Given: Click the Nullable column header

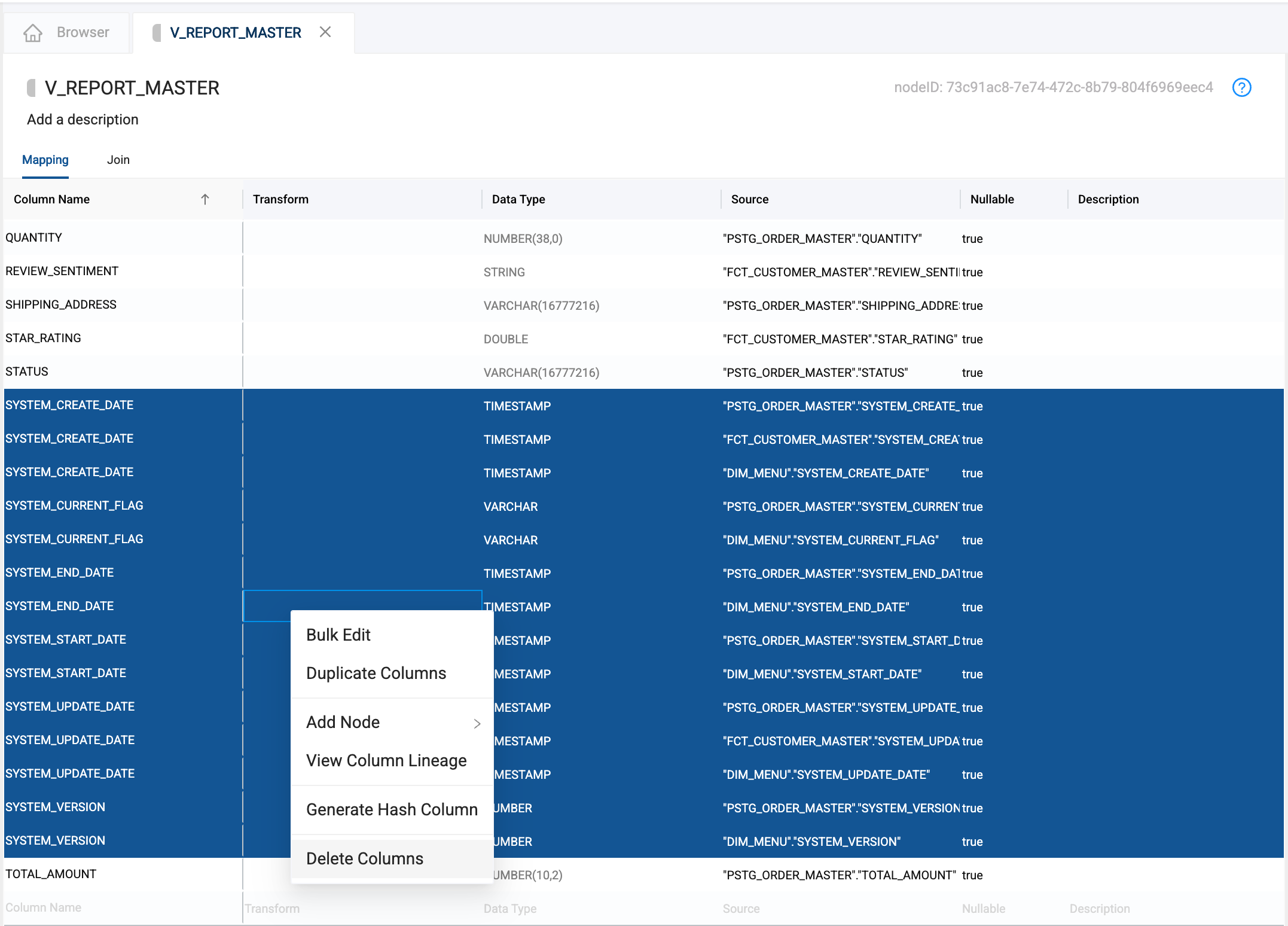Looking at the screenshot, I should (992, 199).
